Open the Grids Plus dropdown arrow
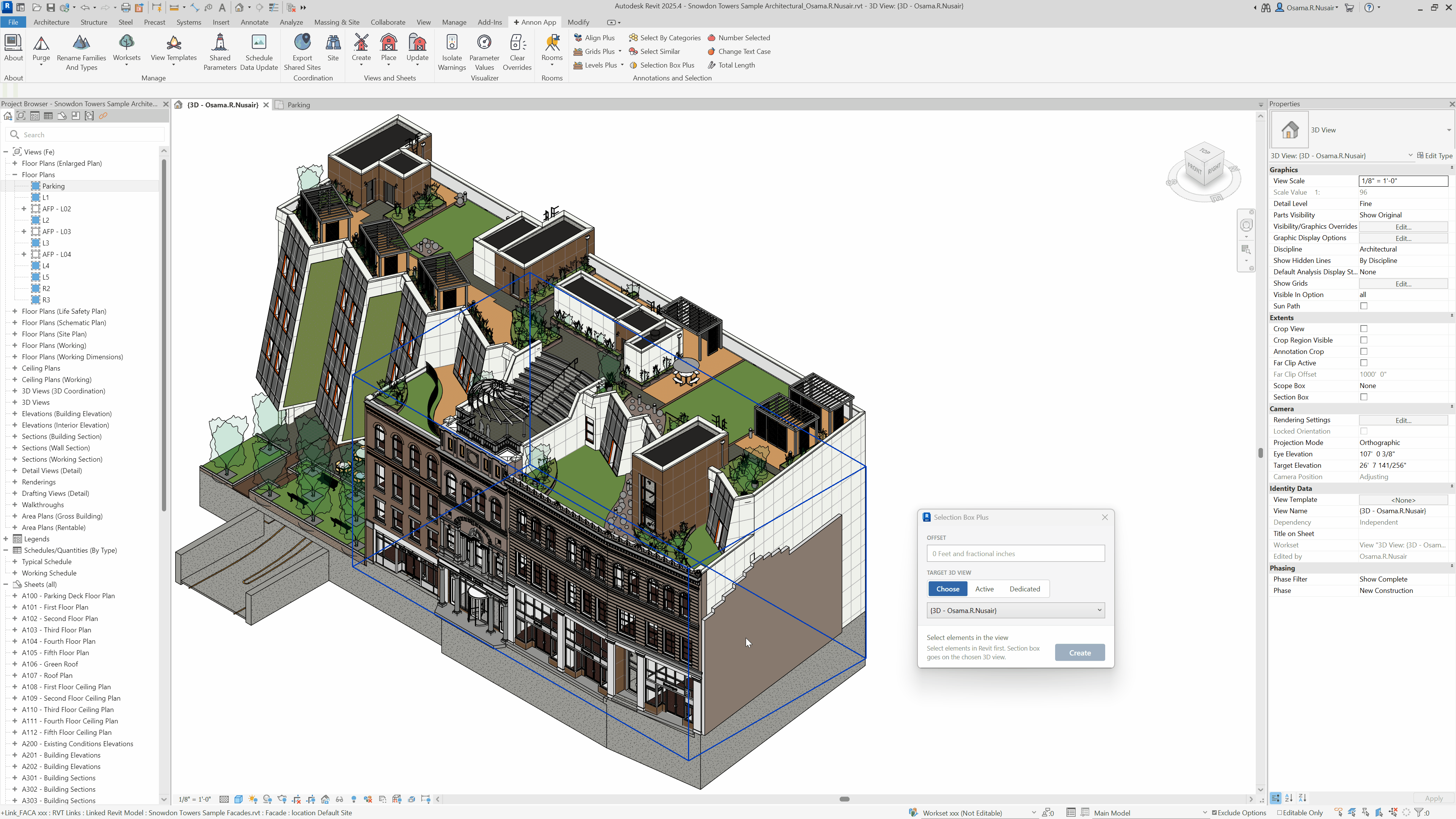Screen dimensions: 1456x819 620,52
